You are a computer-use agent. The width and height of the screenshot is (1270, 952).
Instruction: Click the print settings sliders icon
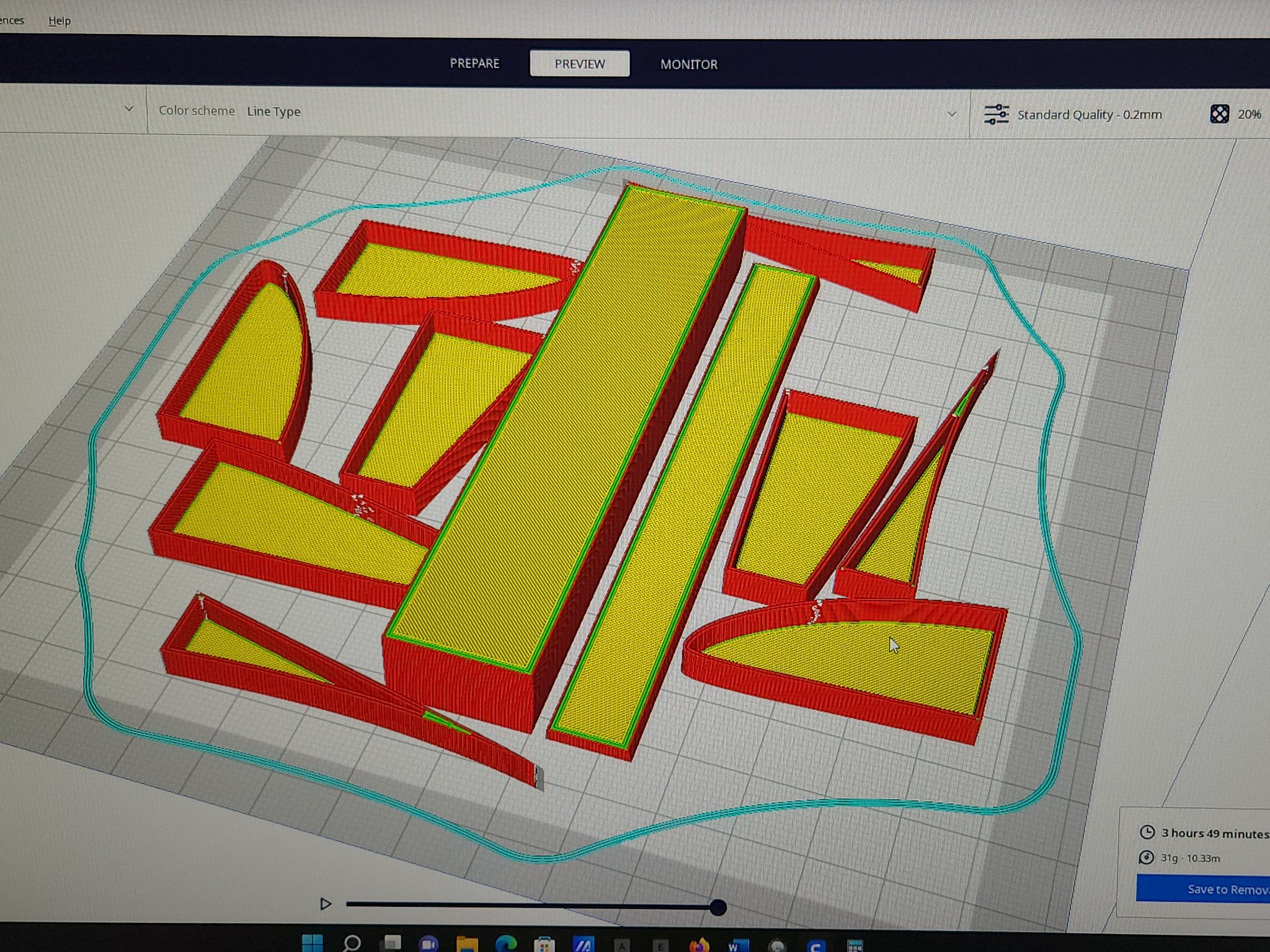point(996,115)
